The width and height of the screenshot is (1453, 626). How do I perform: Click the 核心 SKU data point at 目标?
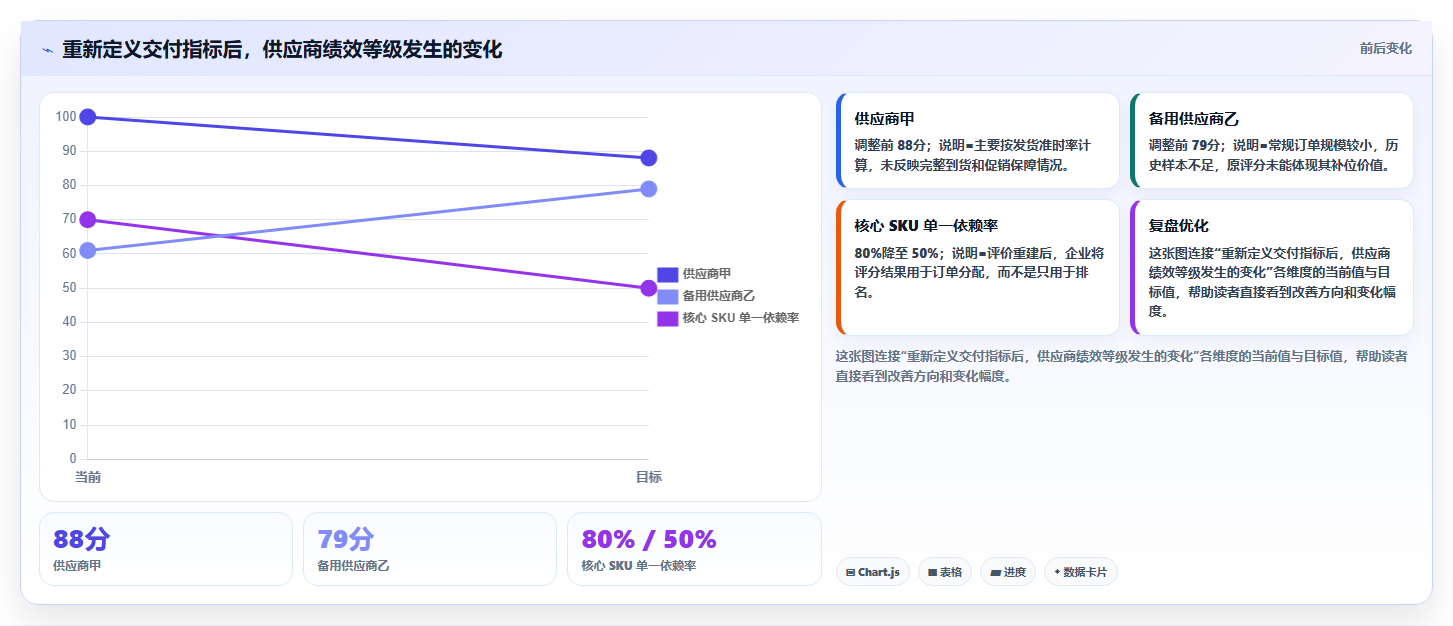(648, 288)
